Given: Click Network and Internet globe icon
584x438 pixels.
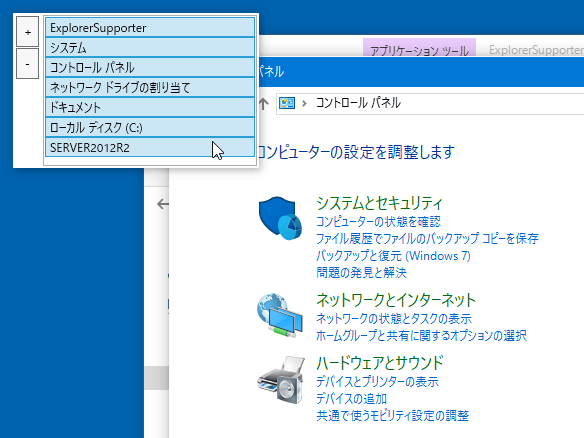Looking at the screenshot, I should pos(280,316).
